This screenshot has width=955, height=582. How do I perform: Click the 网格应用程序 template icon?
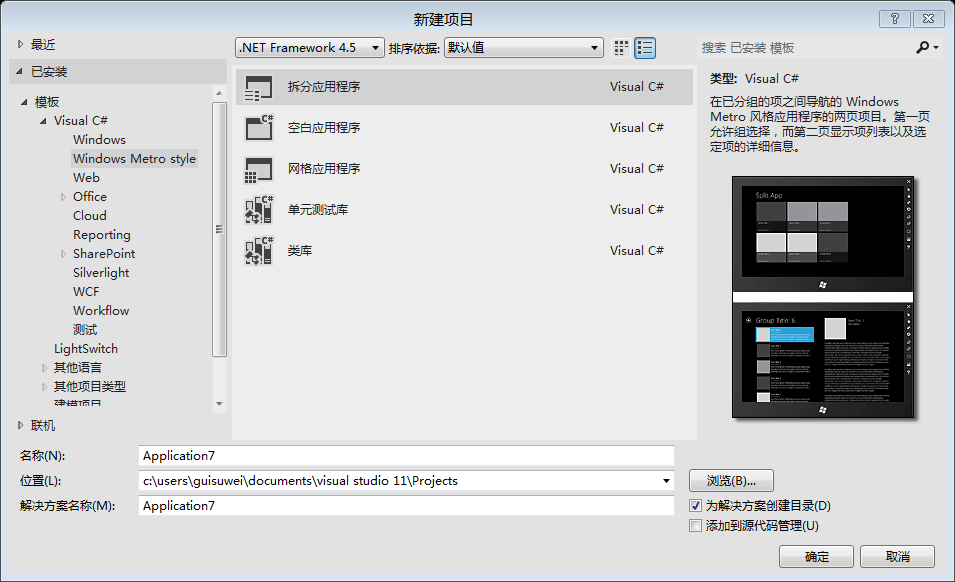(259, 169)
